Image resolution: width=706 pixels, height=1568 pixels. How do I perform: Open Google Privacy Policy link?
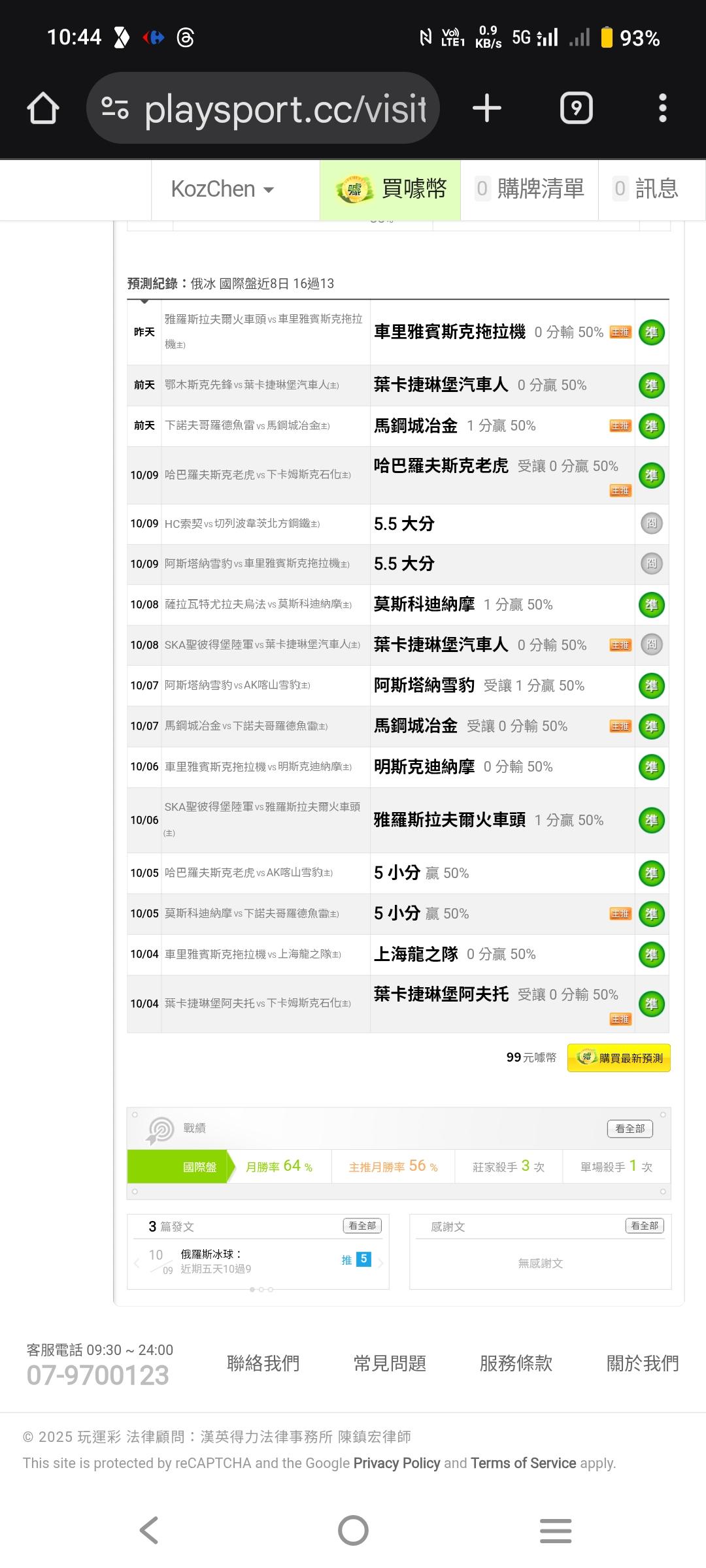pyautogui.click(x=397, y=1463)
